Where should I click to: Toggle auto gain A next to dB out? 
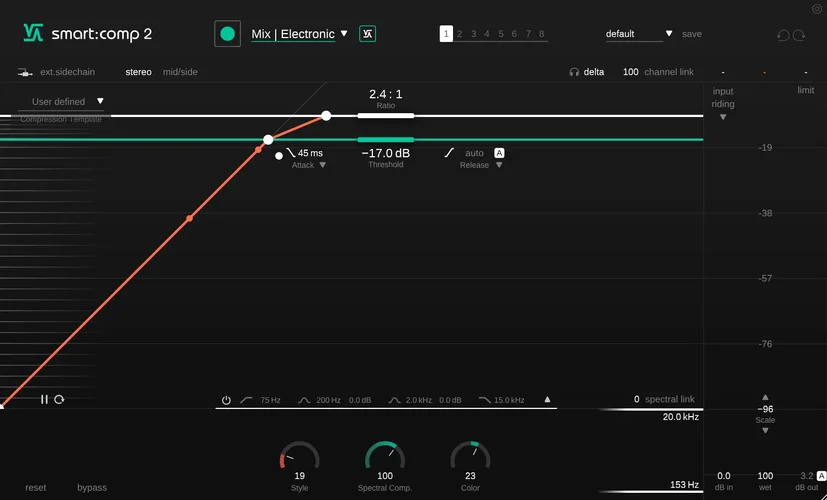click(821, 476)
